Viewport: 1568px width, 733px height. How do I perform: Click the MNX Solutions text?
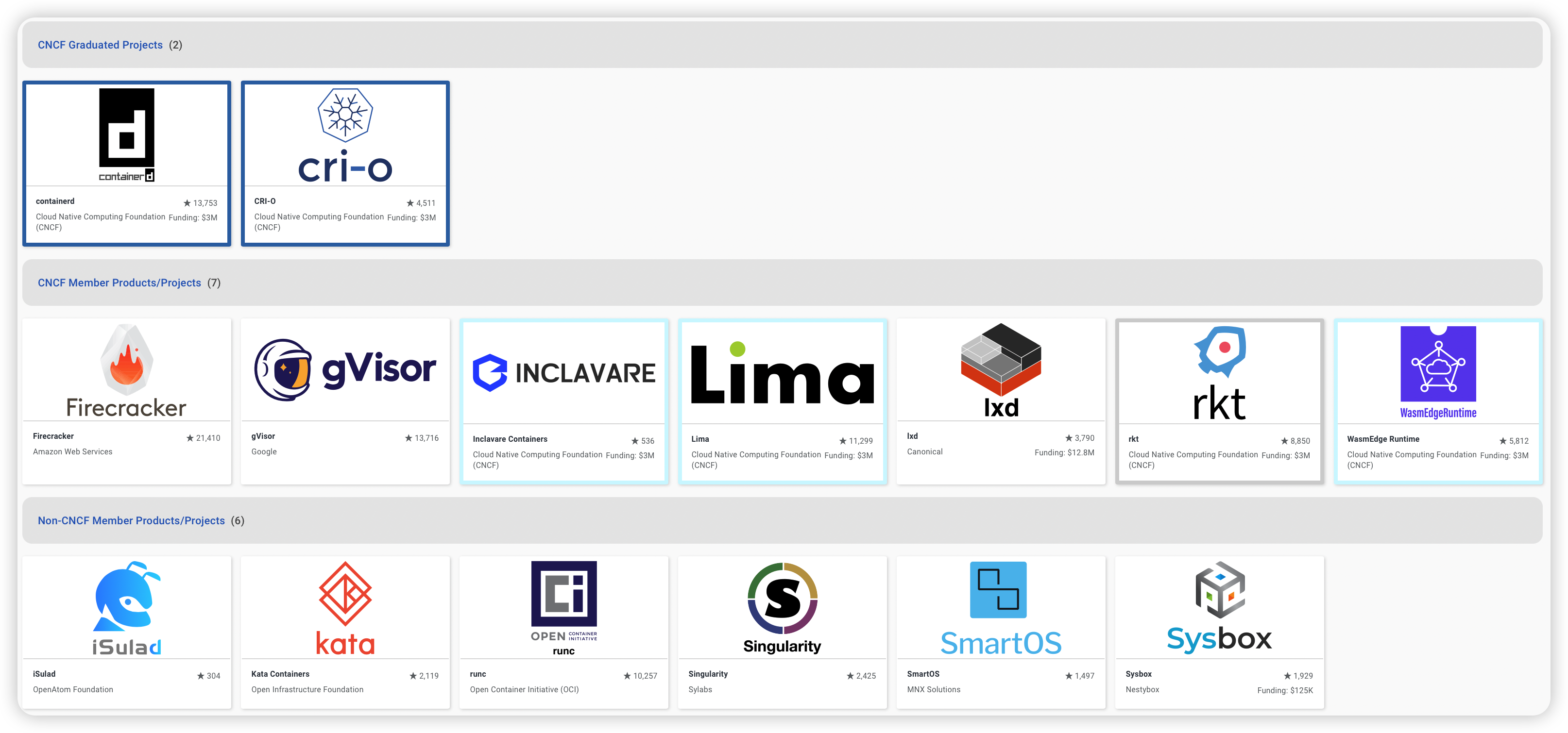click(934, 690)
